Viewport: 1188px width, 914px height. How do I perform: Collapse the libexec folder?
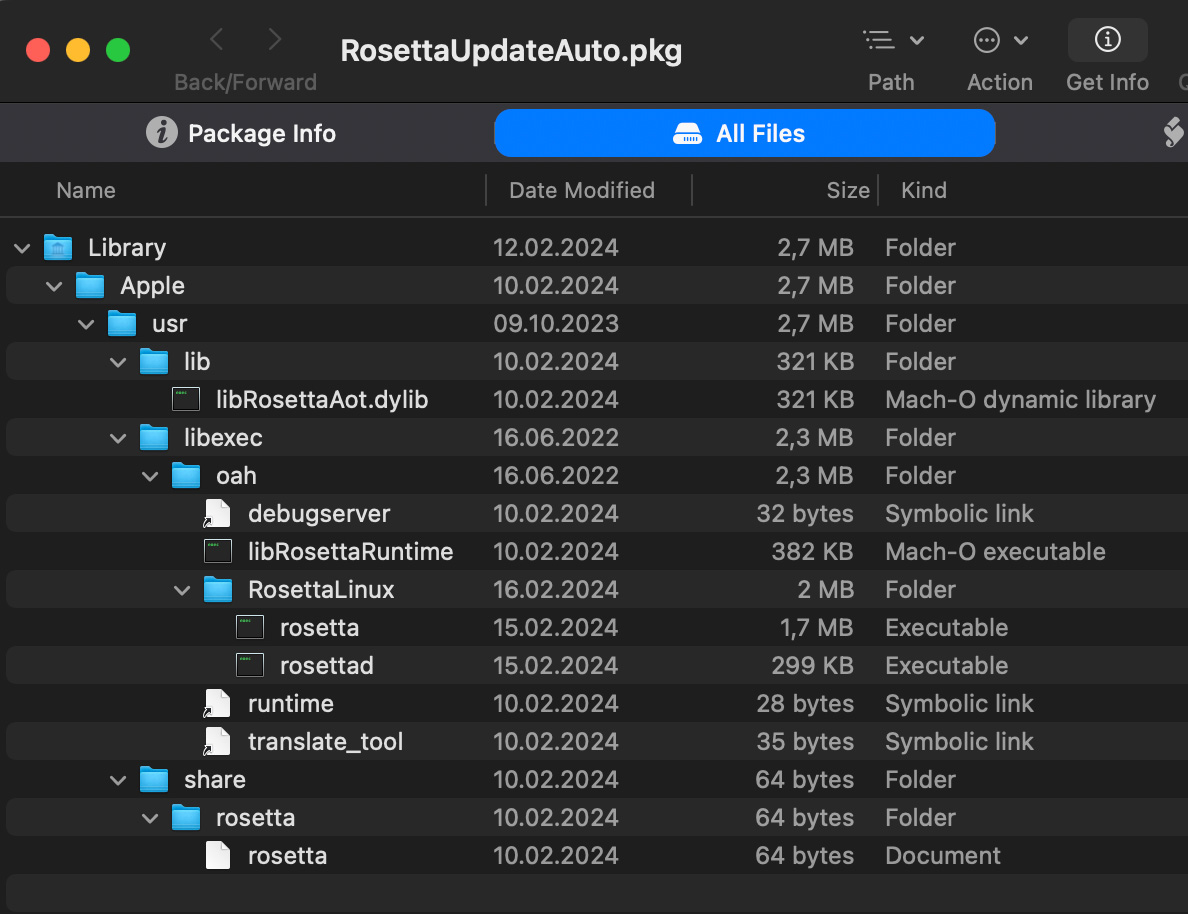[x=118, y=438]
